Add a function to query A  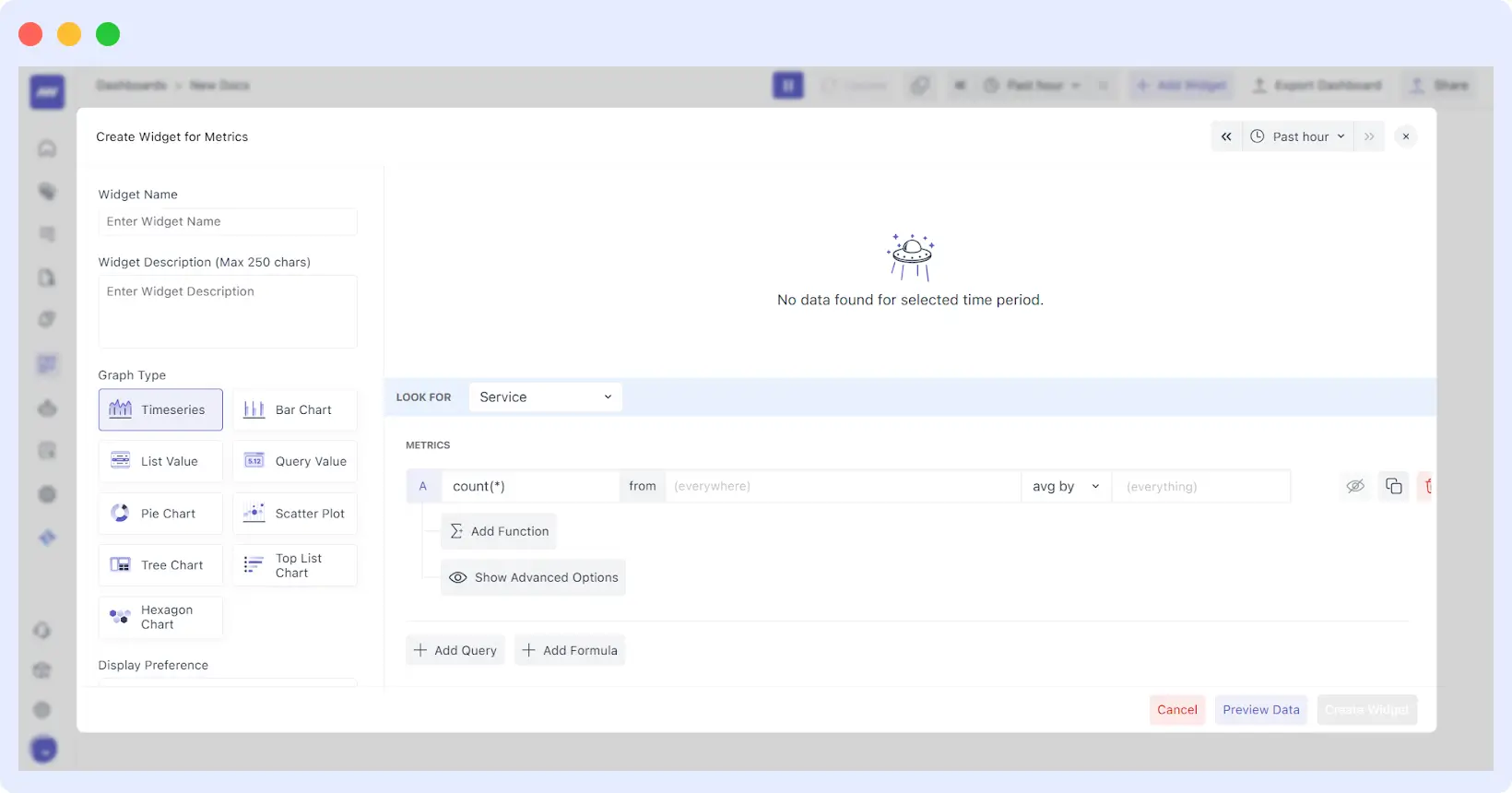pyautogui.click(x=499, y=531)
